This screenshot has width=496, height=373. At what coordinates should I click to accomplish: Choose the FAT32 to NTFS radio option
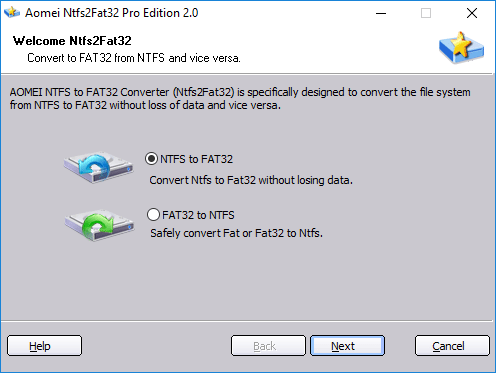click(153, 215)
